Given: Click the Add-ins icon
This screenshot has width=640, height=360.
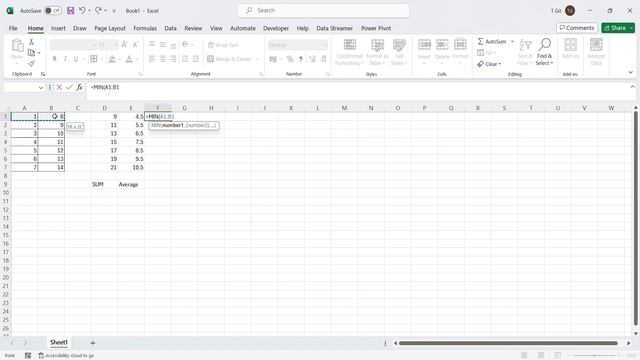Looking at the screenshot, I should (x=570, y=44).
